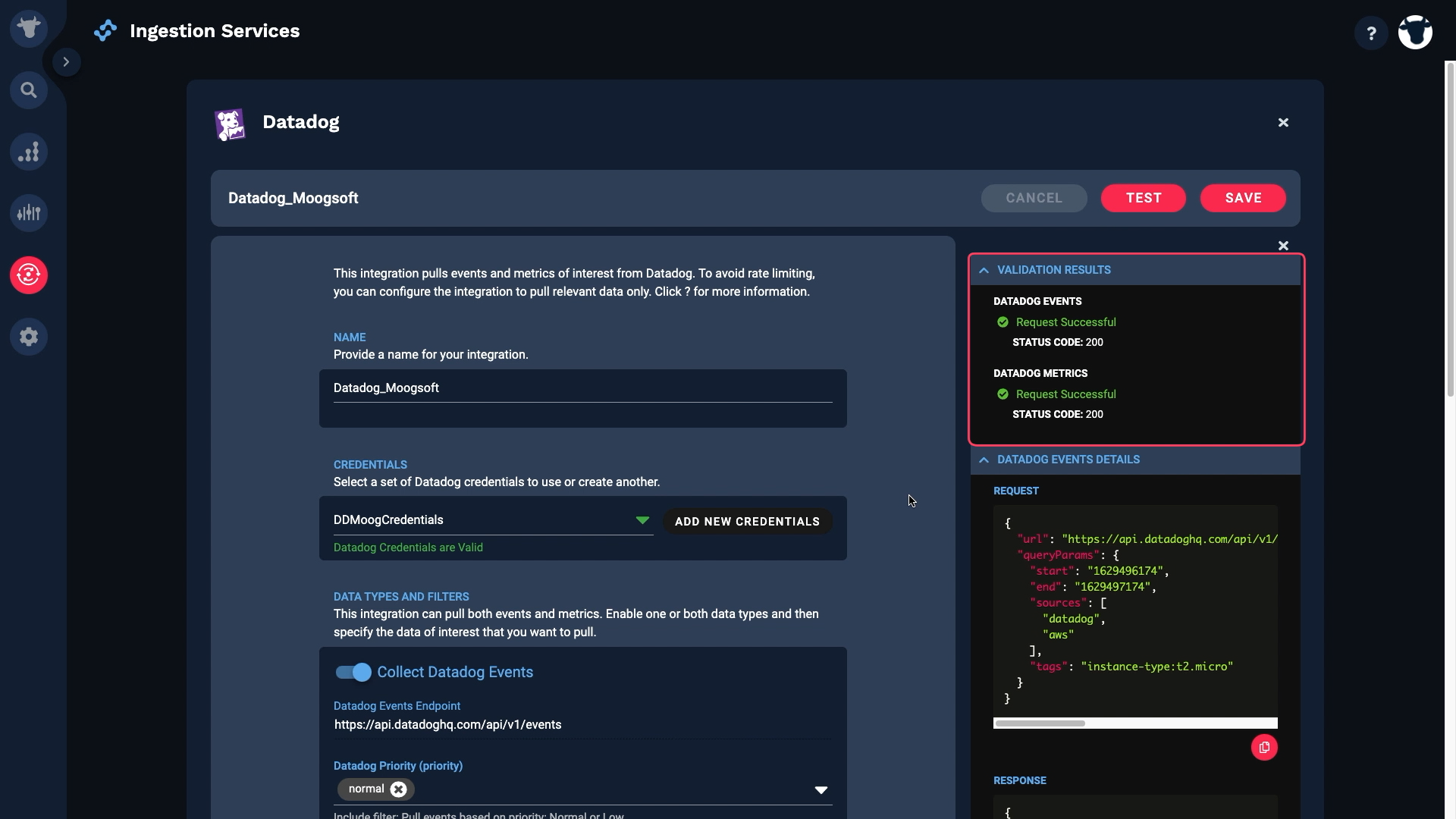Click the integration name input field
Viewport: 1456px width, 819px height.
(582, 388)
